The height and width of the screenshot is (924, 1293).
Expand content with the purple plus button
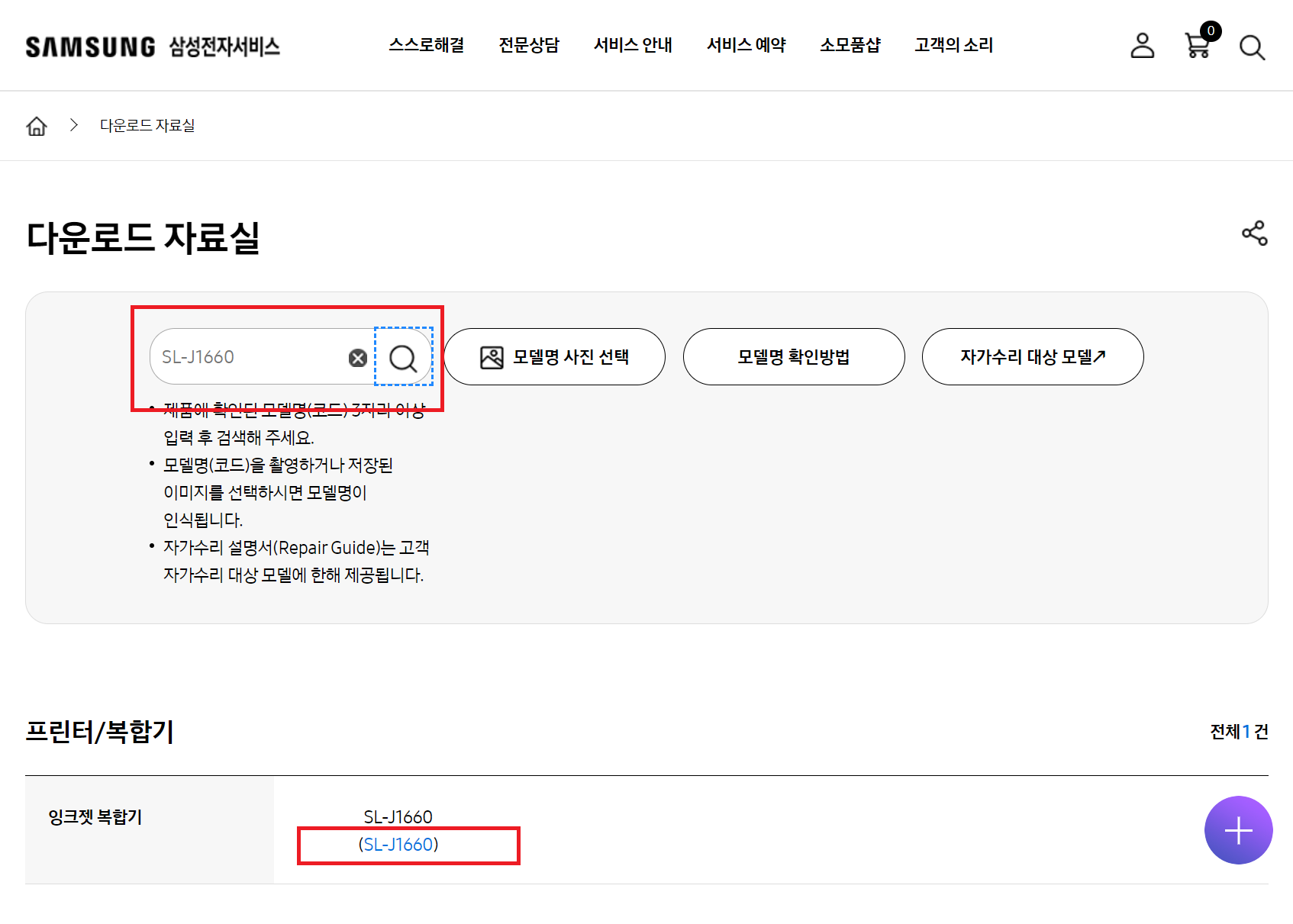(x=1237, y=830)
